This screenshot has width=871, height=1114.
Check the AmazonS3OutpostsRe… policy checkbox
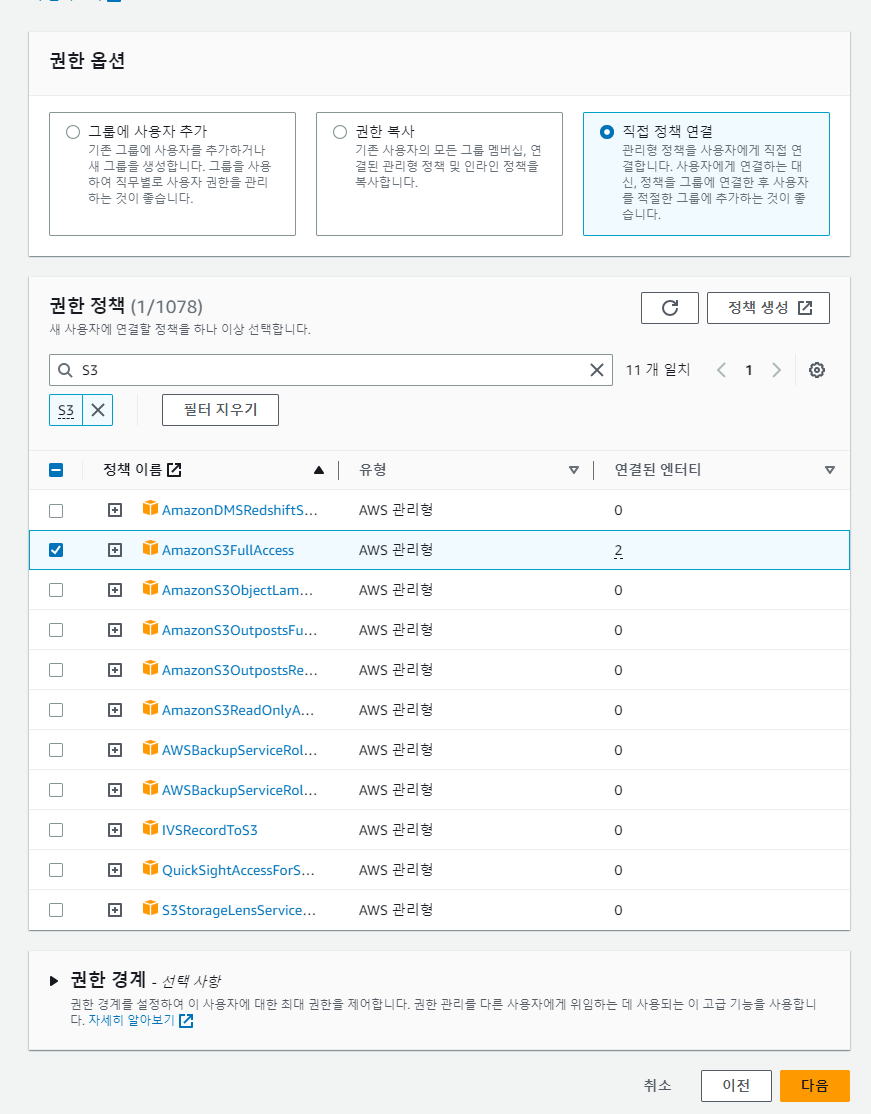click(56, 671)
